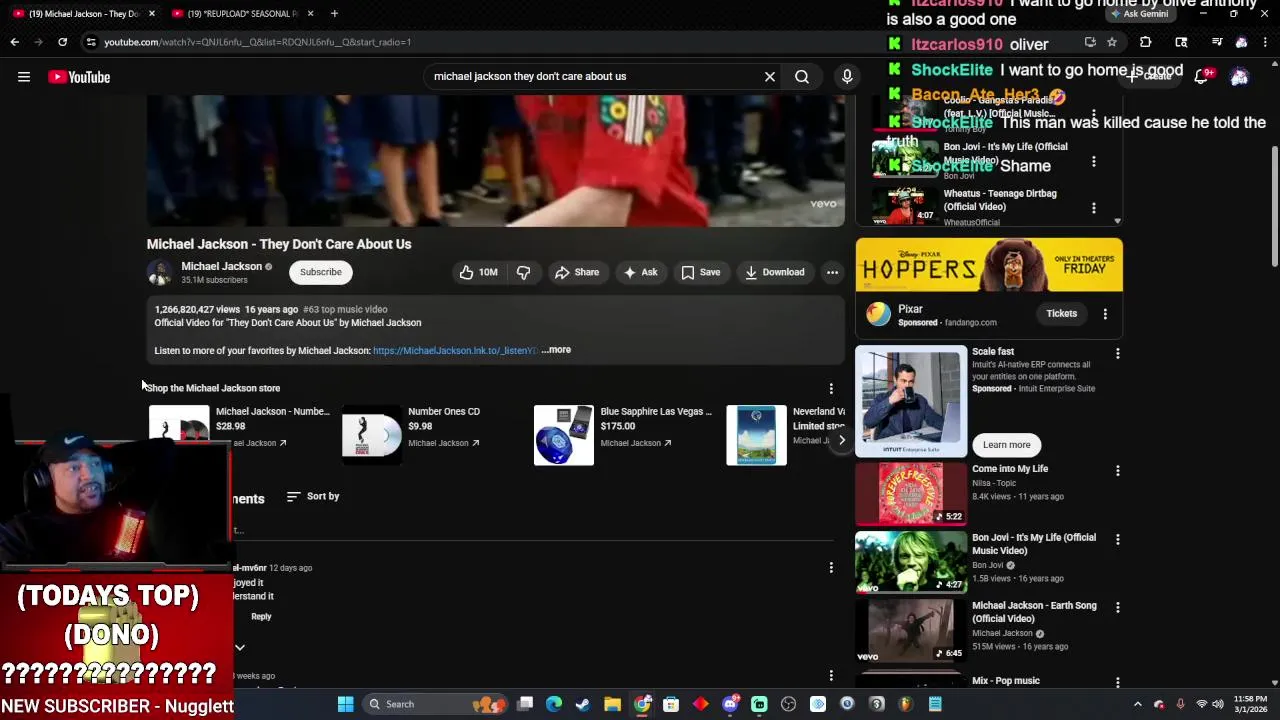The width and height of the screenshot is (1280, 720).
Task: Clear the search box with the X
Action: tap(770, 76)
